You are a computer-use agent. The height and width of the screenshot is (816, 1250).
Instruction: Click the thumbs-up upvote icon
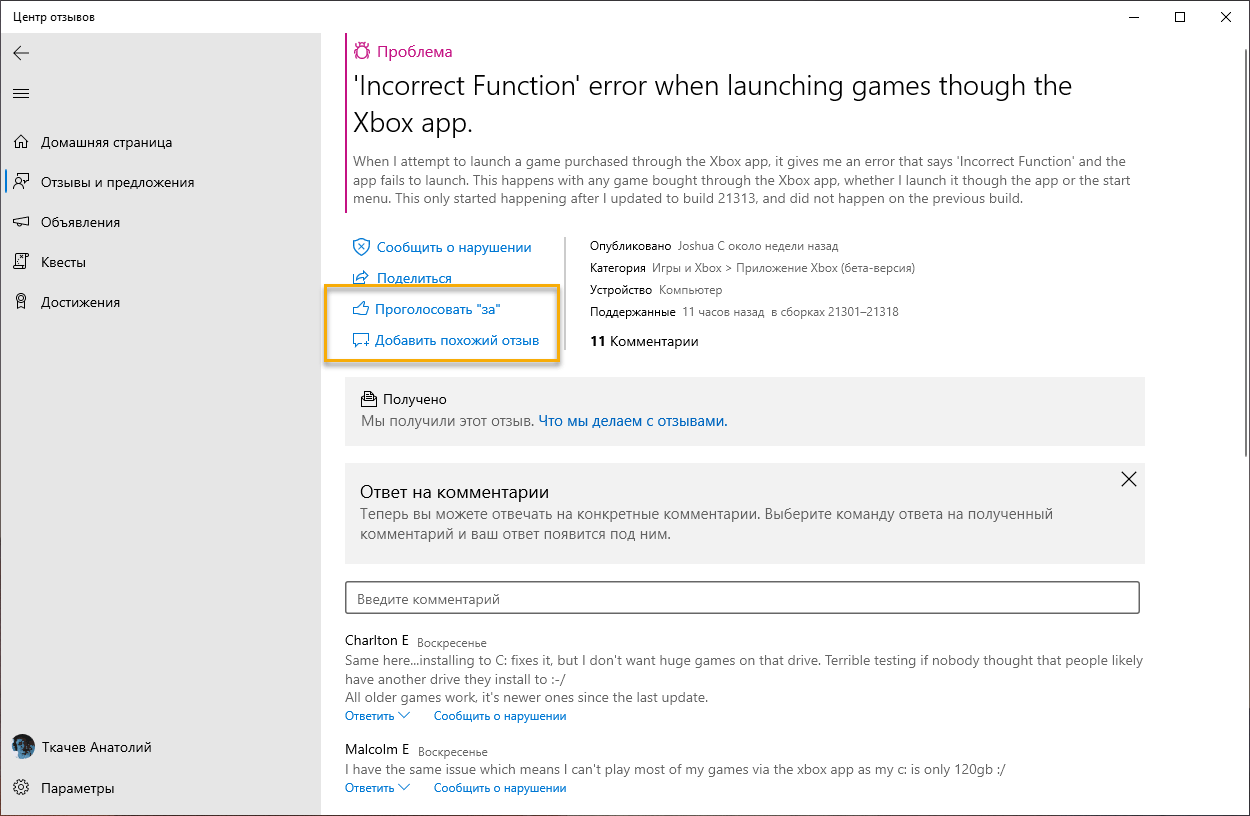coord(361,310)
